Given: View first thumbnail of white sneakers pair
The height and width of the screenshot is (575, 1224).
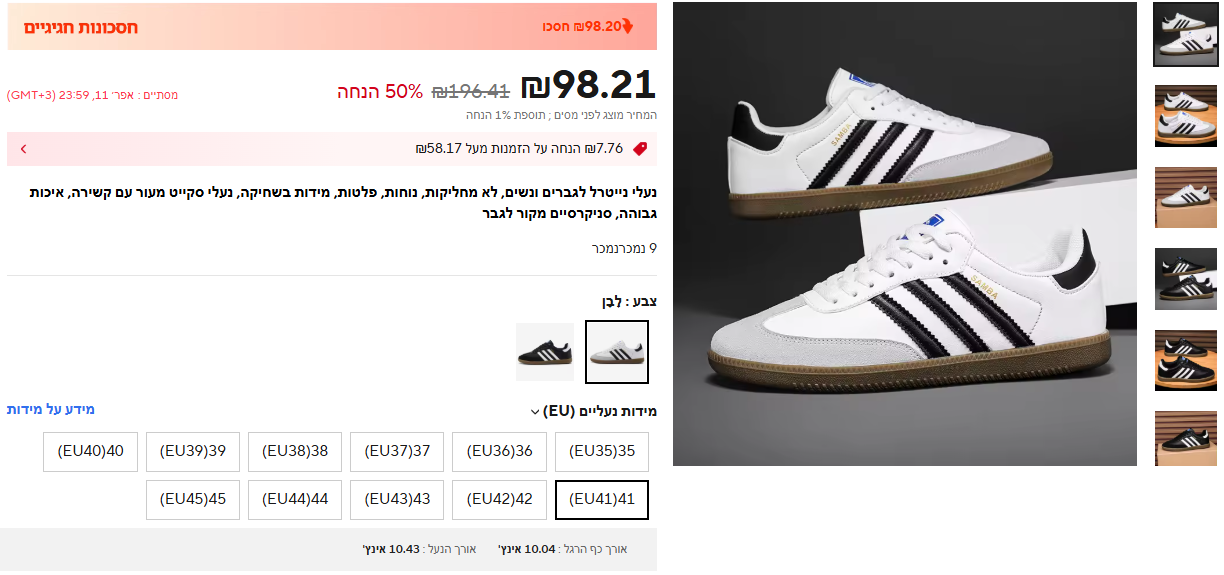Looking at the screenshot, I should click(x=1186, y=34).
